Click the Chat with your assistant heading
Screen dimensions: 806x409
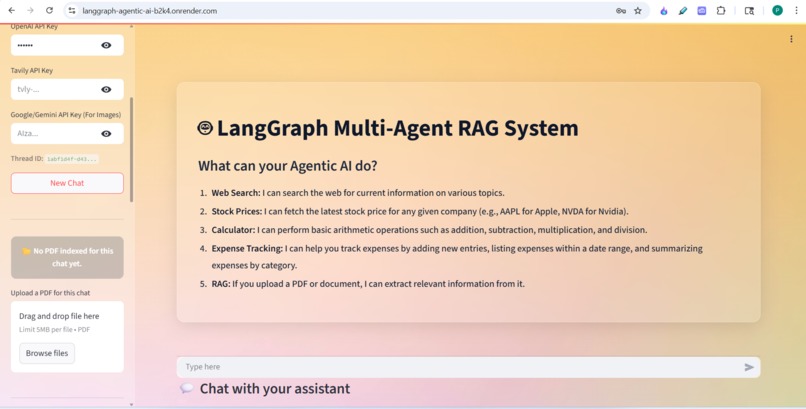274,388
